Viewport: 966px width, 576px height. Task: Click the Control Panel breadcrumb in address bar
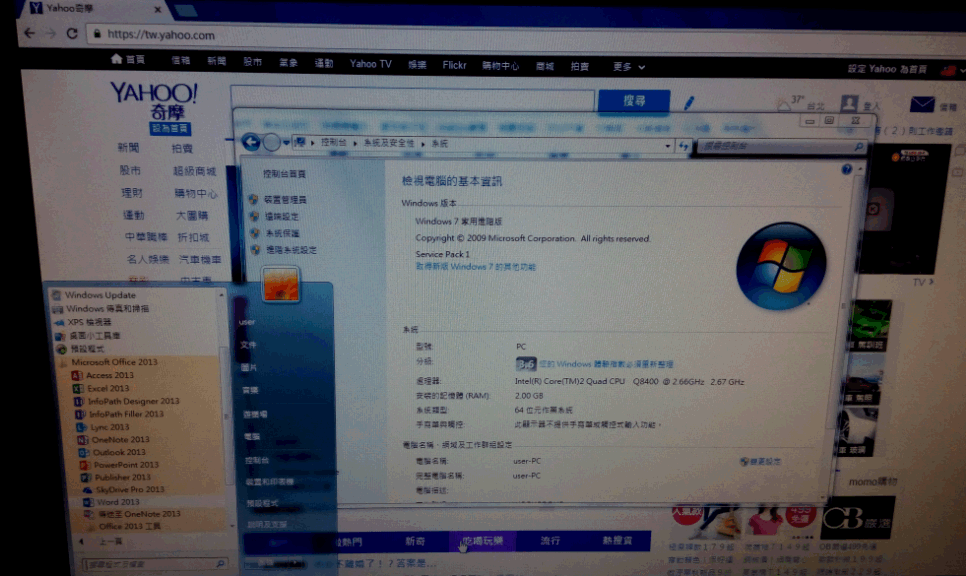click(333, 142)
